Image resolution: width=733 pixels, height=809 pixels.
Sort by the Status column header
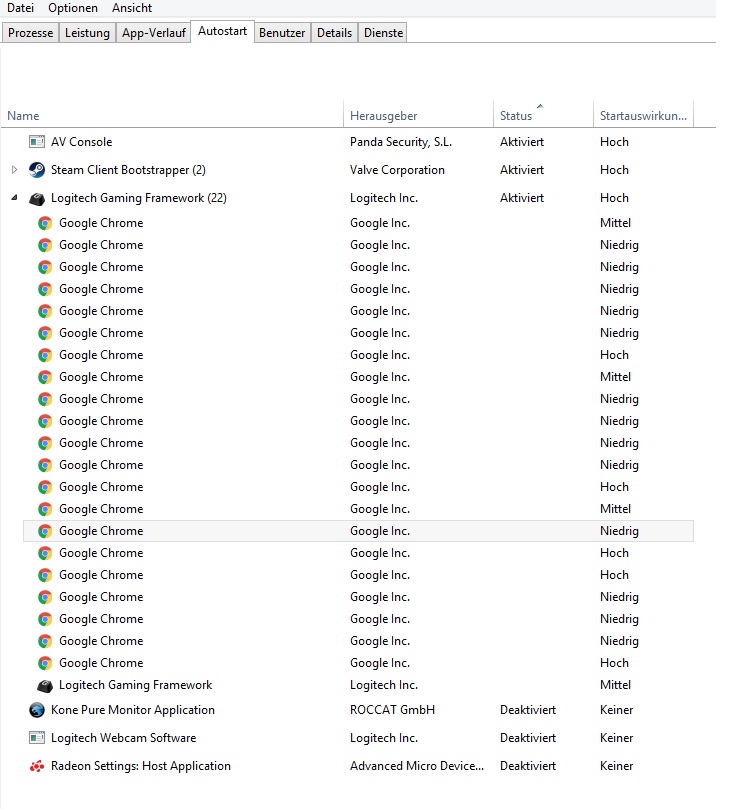(543, 116)
